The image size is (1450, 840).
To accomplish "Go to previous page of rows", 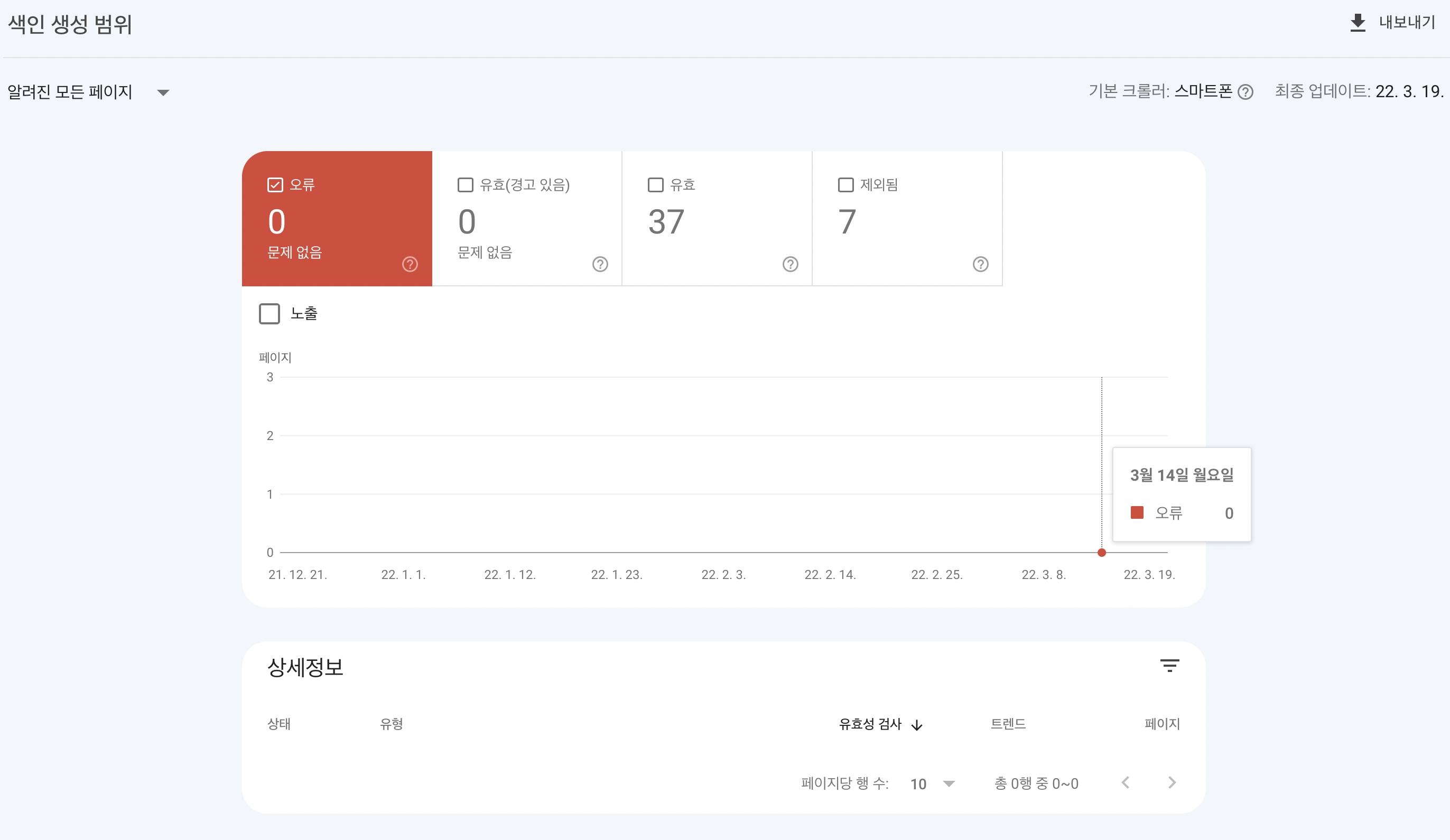I will coord(1126,782).
